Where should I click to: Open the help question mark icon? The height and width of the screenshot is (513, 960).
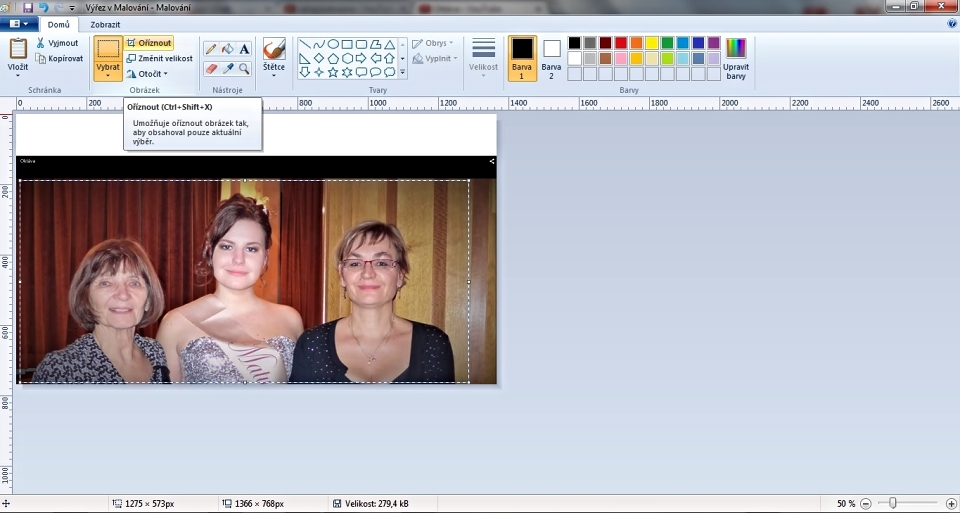tap(951, 23)
